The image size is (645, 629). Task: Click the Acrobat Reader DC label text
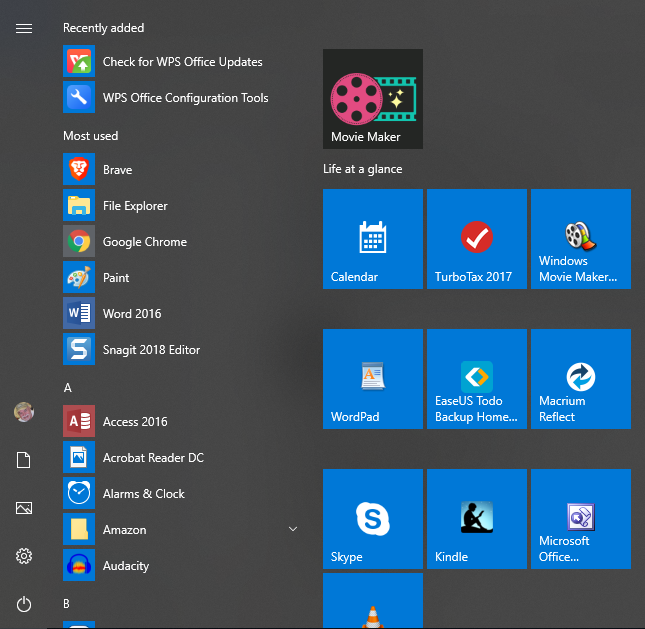point(153,457)
